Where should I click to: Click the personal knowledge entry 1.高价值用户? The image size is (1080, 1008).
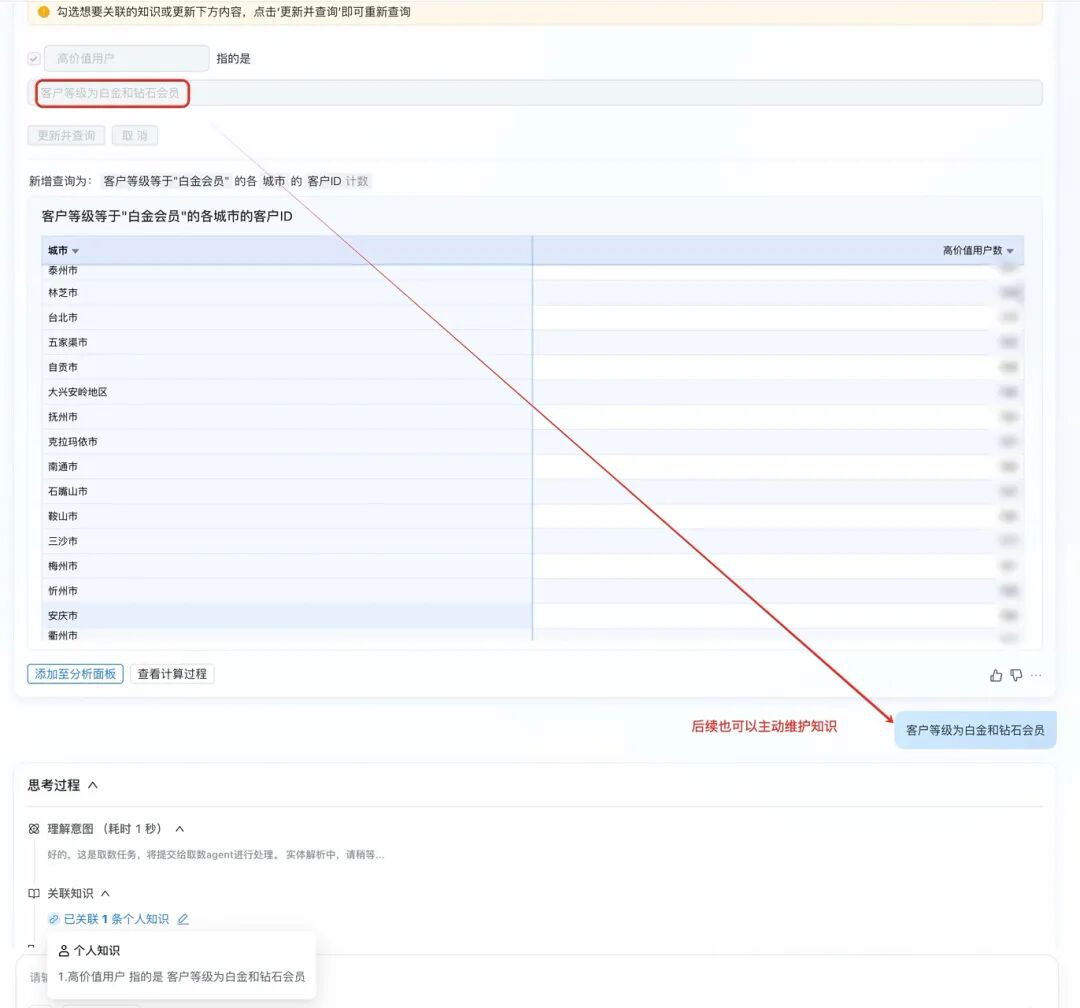tap(181, 976)
